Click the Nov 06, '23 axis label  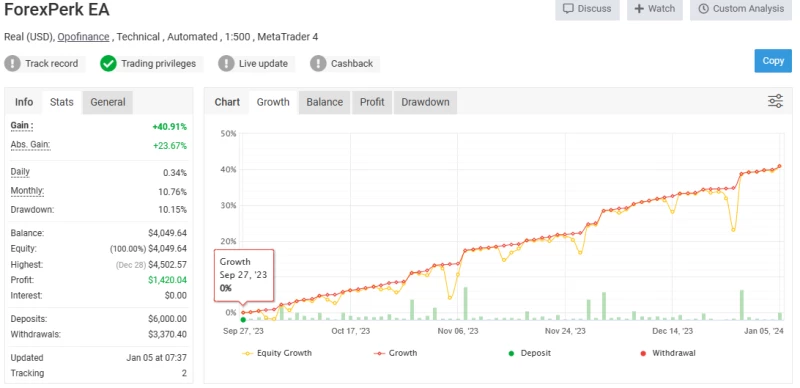(458, 331)
